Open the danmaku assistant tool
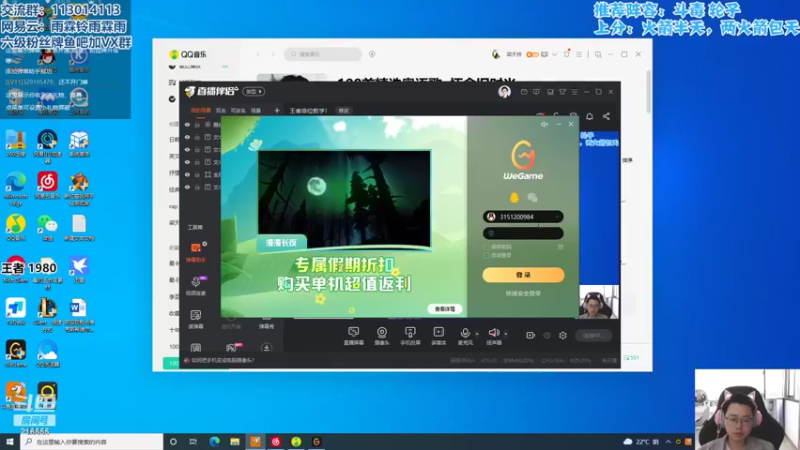The width and height of the screenshot is (800, 450). 196,252
